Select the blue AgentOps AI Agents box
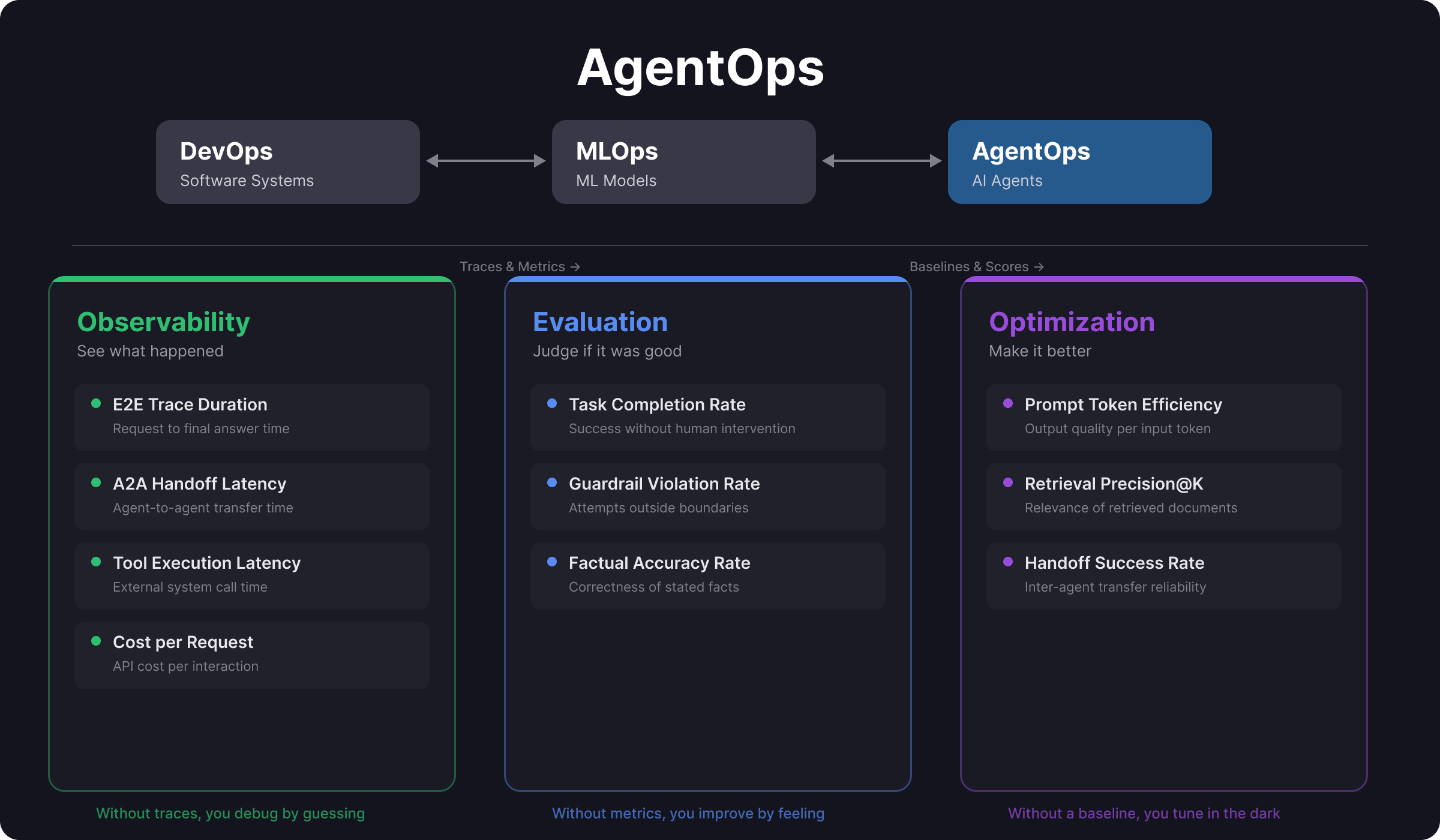The width and height of the screenshot is (1440, 840). coord(1080,162)
